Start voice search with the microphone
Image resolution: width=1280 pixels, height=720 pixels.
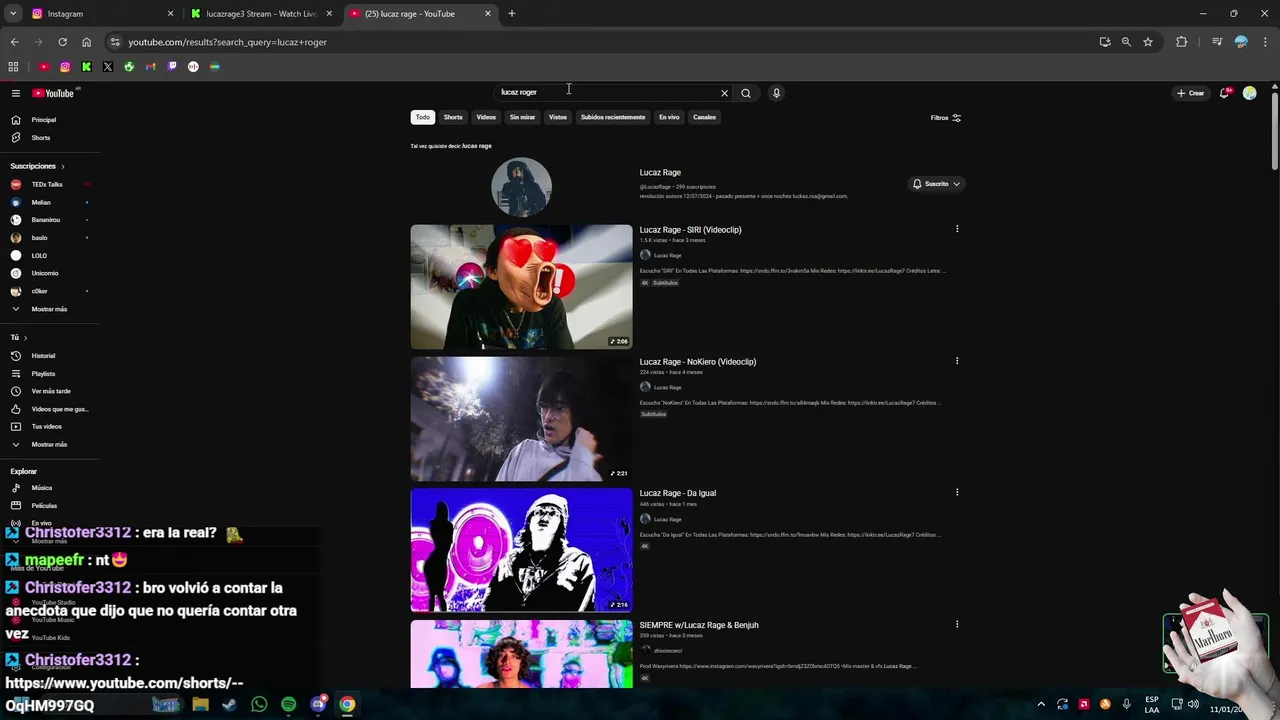point(776,93)
